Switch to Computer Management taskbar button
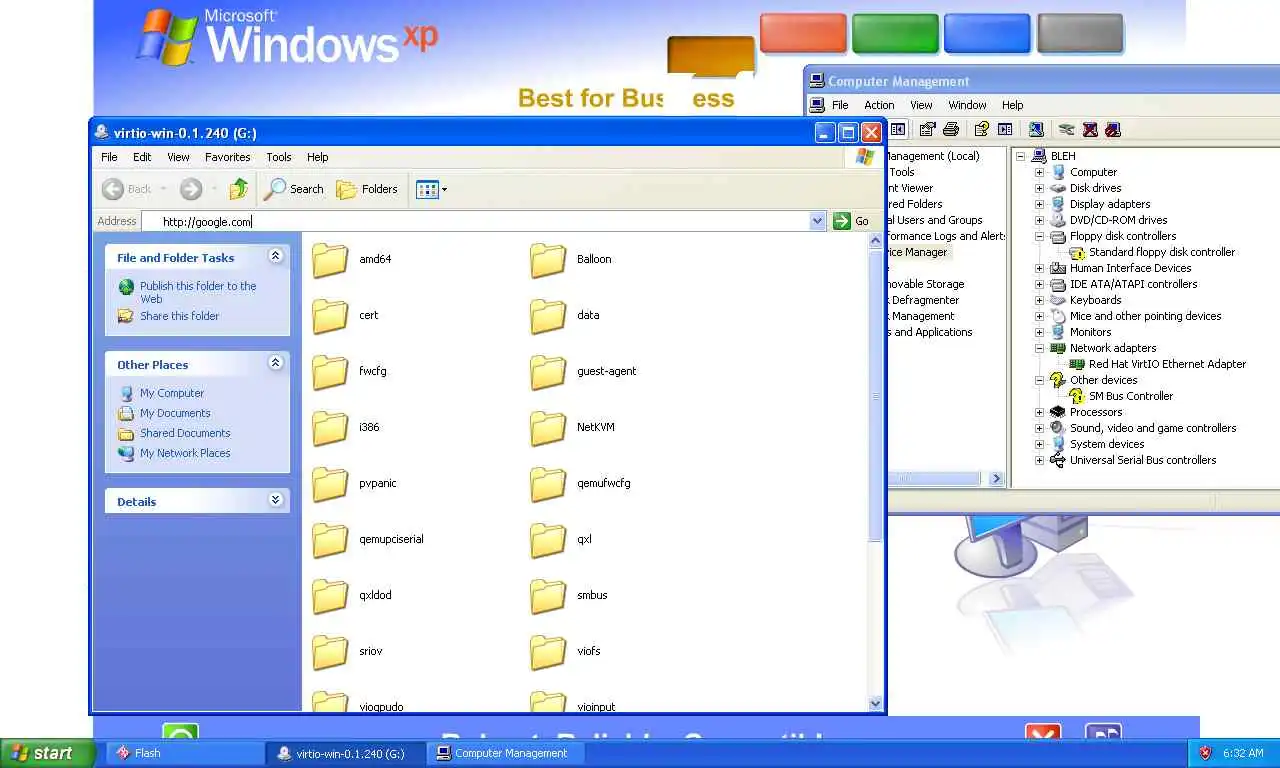Viewport: 1280px width, 768px height. 505,753
